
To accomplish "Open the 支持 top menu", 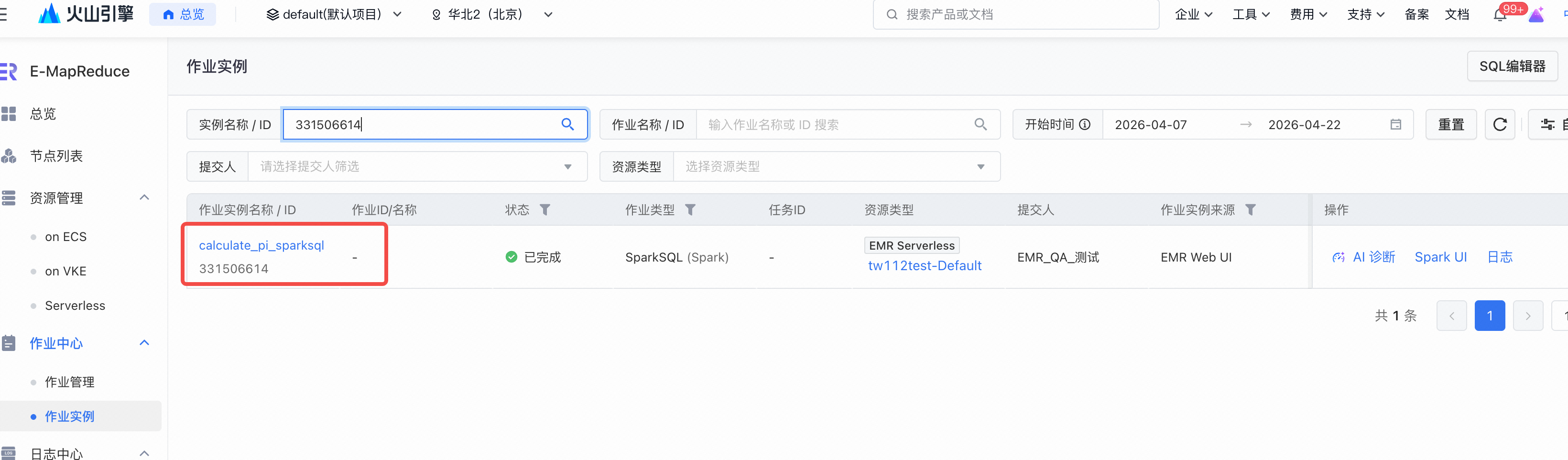I will pos(1365,14).
